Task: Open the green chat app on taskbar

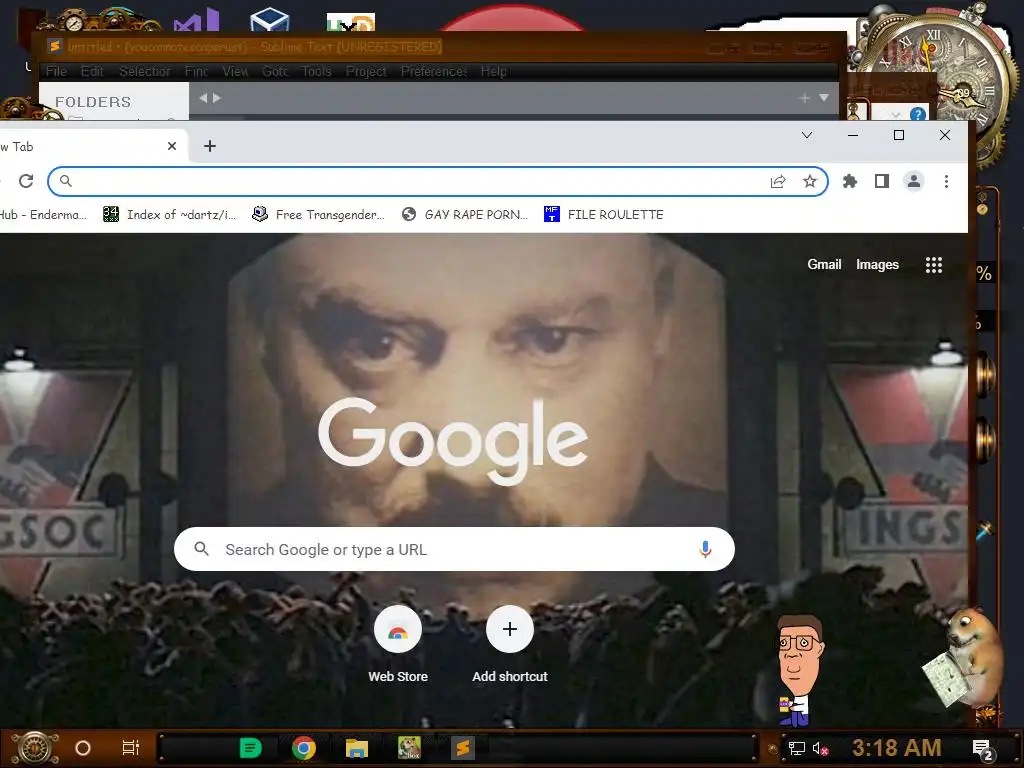Action: click(x=251, y=748)
